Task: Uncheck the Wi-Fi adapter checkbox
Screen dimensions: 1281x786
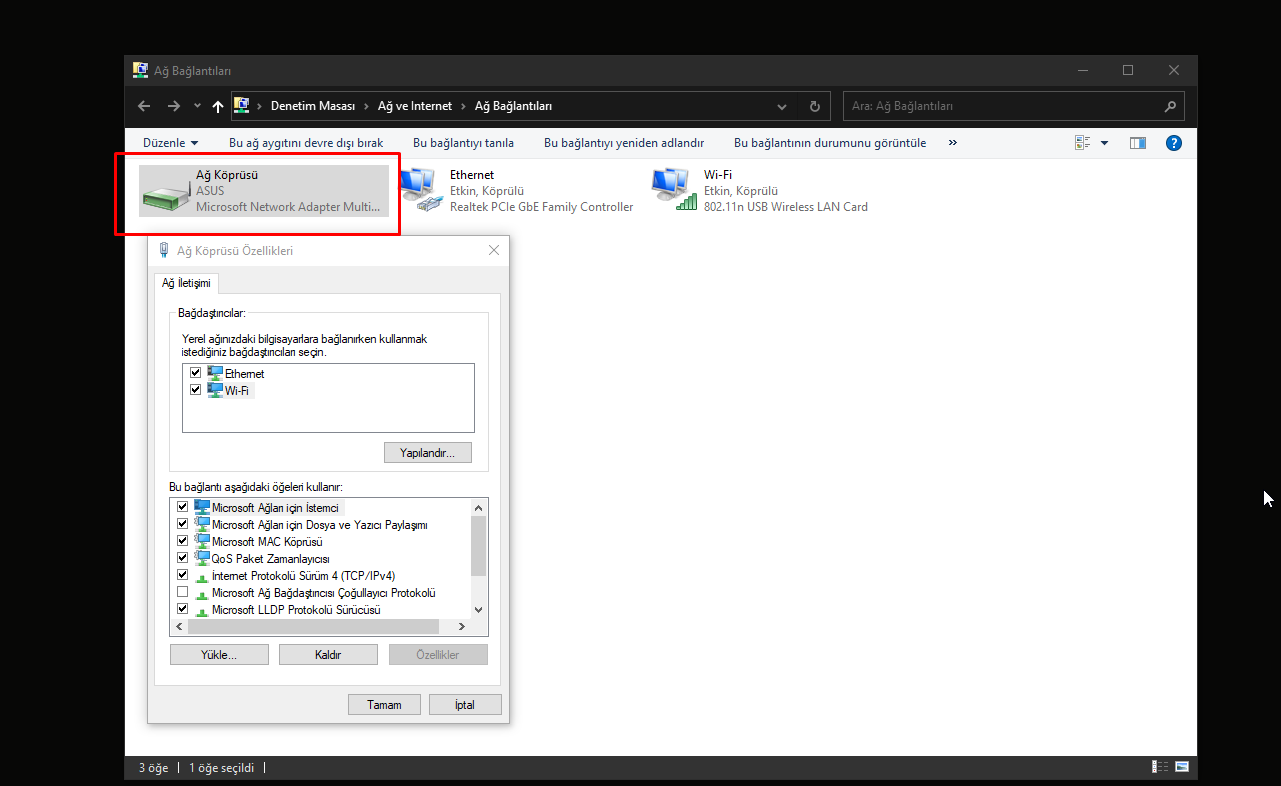Action: (x=196, y=390)
